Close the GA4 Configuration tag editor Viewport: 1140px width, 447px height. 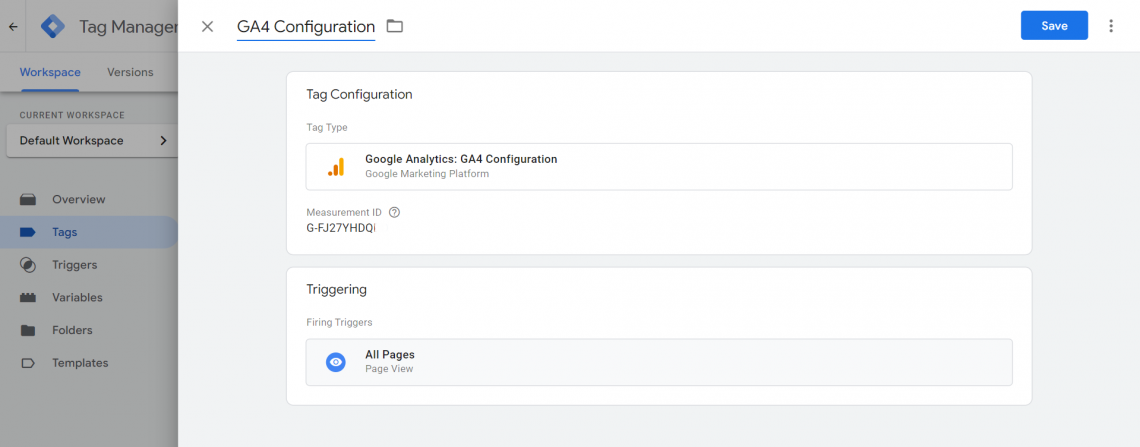[x=207, y=26]
